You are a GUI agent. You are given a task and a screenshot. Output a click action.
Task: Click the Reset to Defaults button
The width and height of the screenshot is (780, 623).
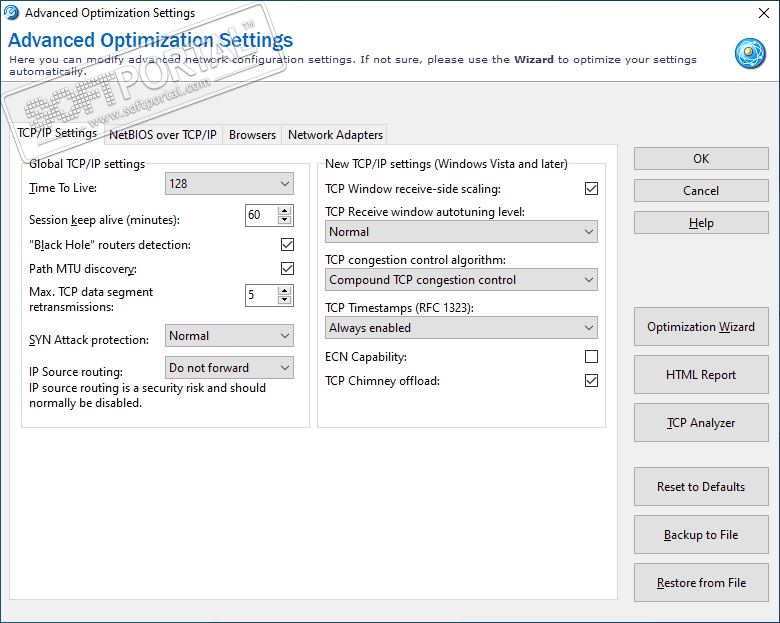(701, 487)
